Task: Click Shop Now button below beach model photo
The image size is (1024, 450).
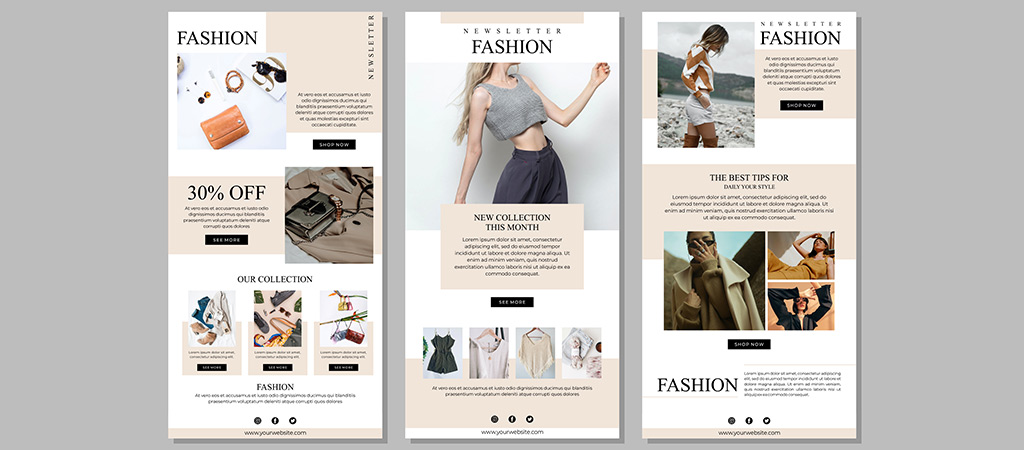Action: [x=801, y=105]
